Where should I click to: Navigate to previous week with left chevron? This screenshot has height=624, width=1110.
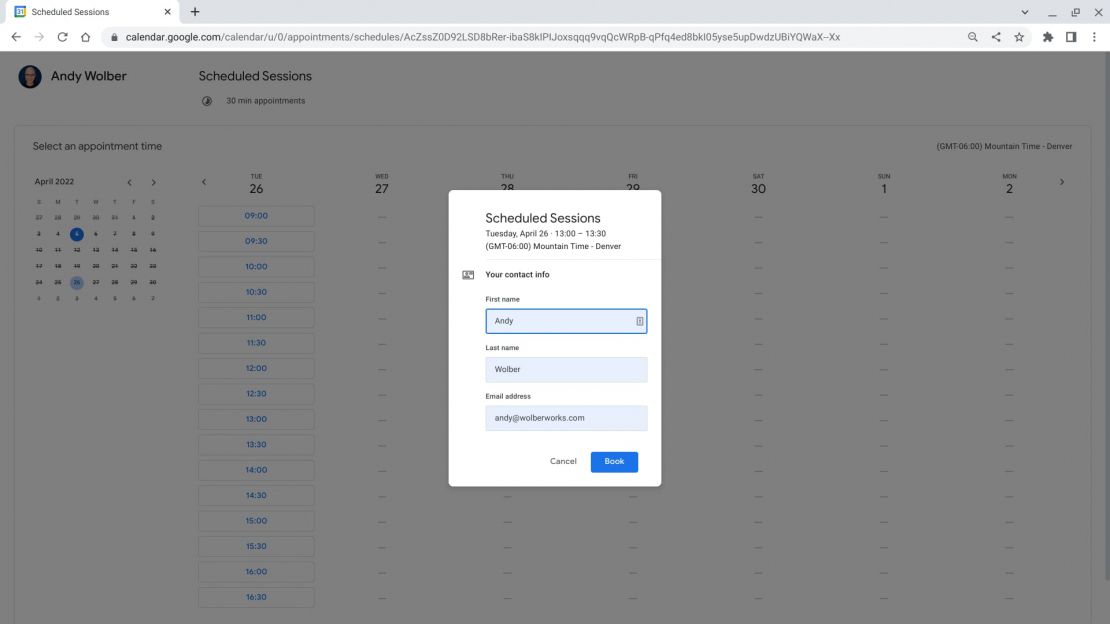[204, 181]
